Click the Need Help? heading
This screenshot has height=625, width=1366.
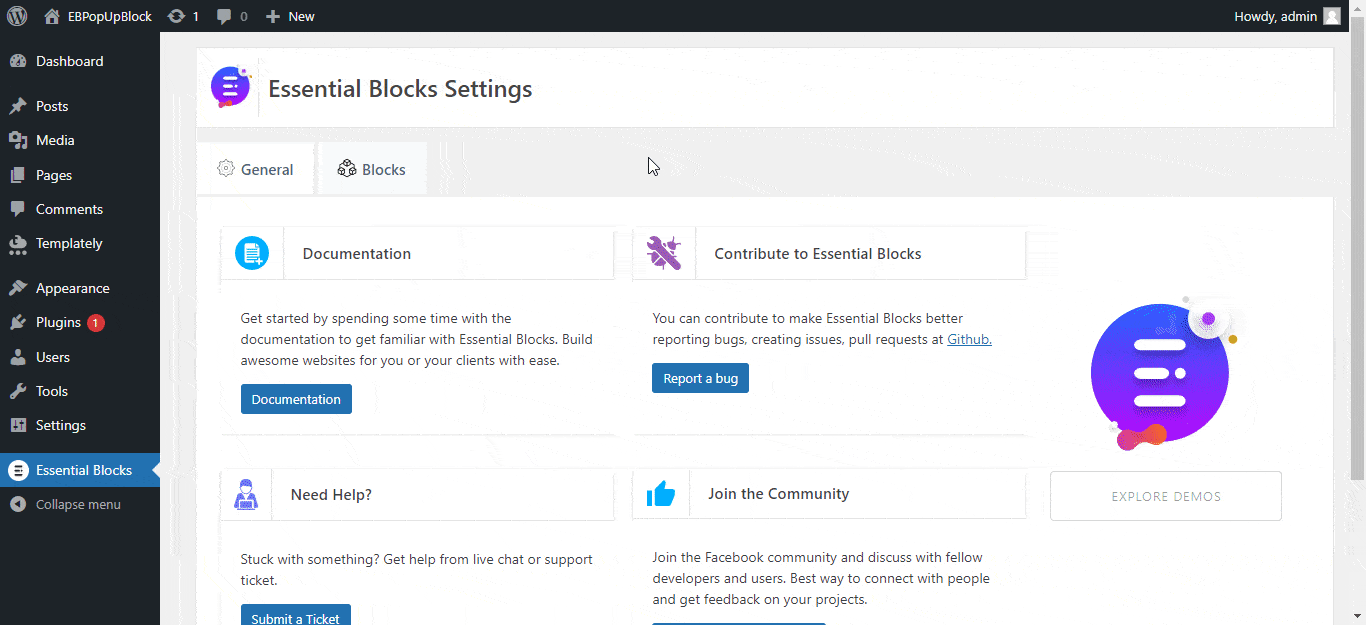331,494
